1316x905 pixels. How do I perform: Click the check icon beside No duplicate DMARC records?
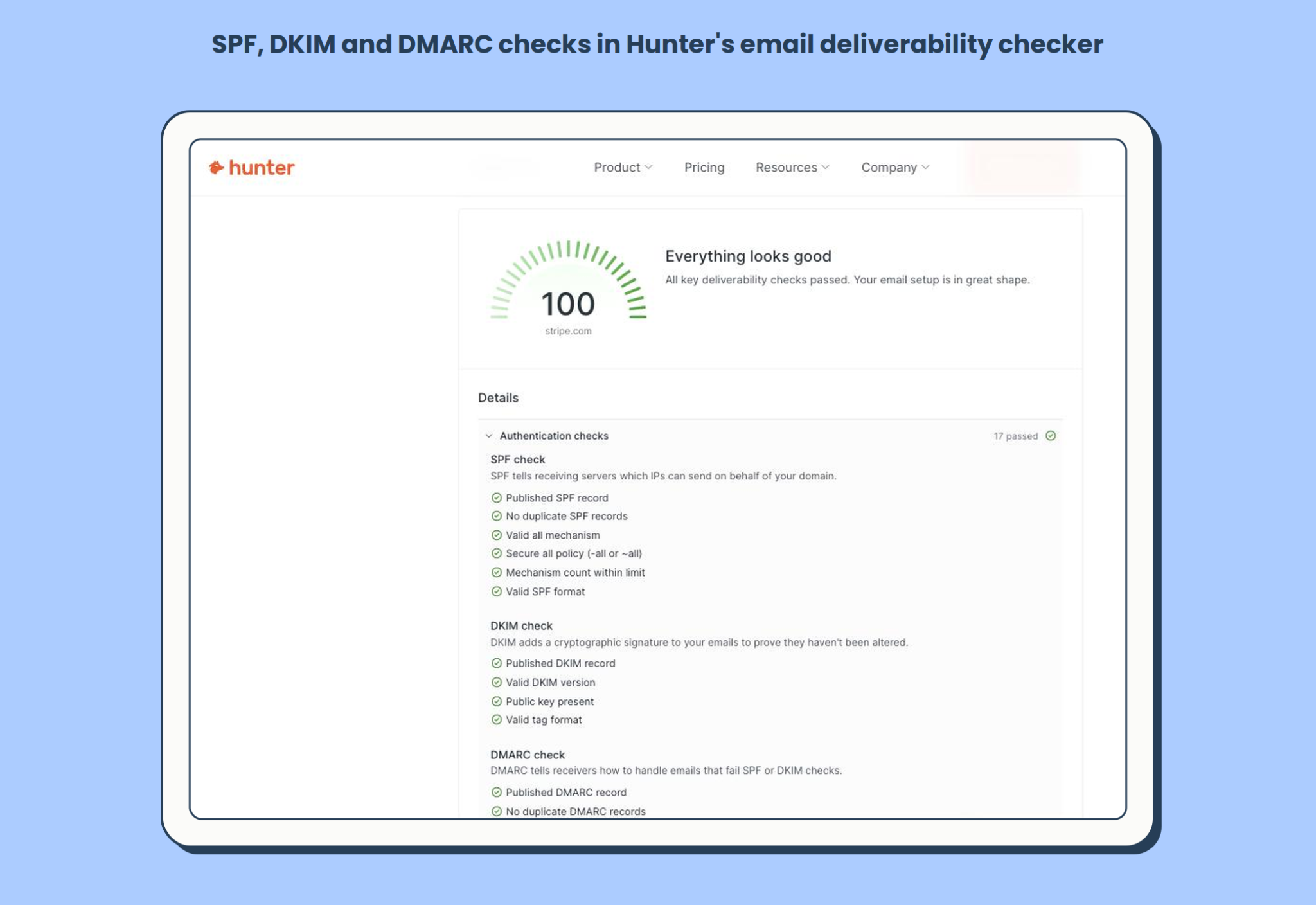pos(496,811)
